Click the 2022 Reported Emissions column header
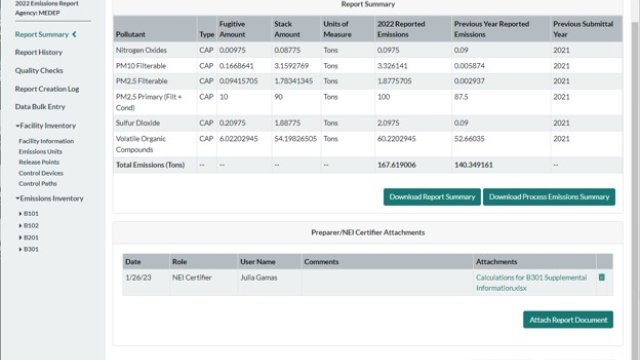640x360 pixels. tap(413, 29)
